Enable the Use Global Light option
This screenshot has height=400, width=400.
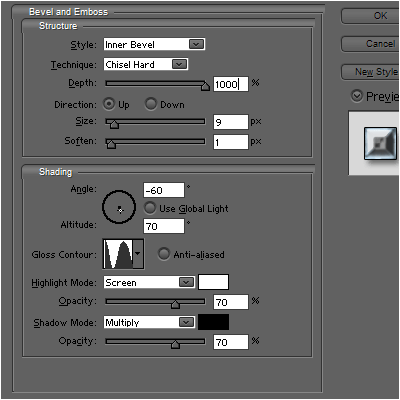pos(150,208)
